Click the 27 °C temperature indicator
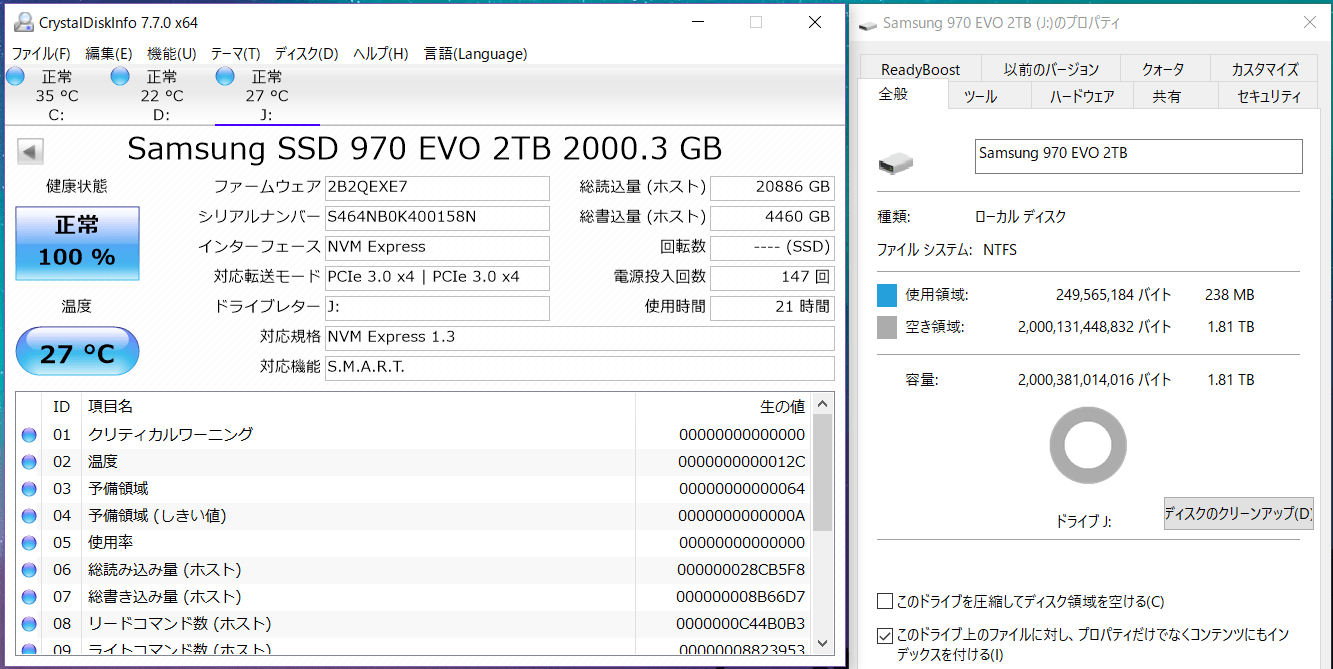 click(x=77, y=352)
